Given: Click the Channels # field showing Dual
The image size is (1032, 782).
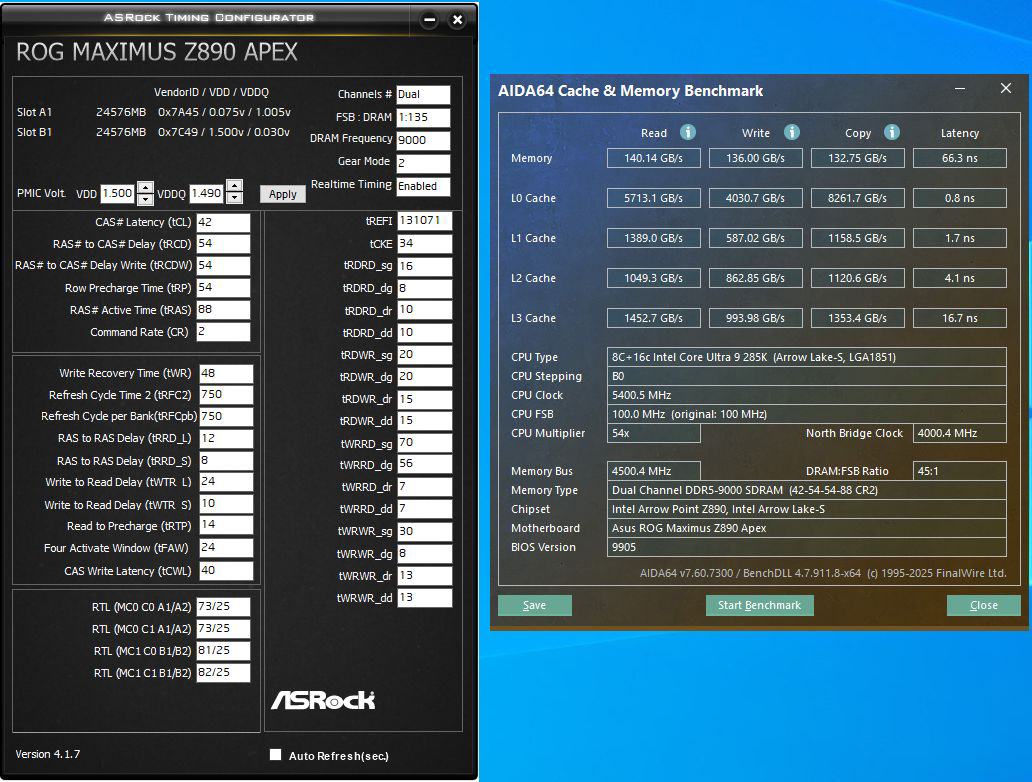Looking at the screenshot, I should pyautogui.click(x=423, y=94).
